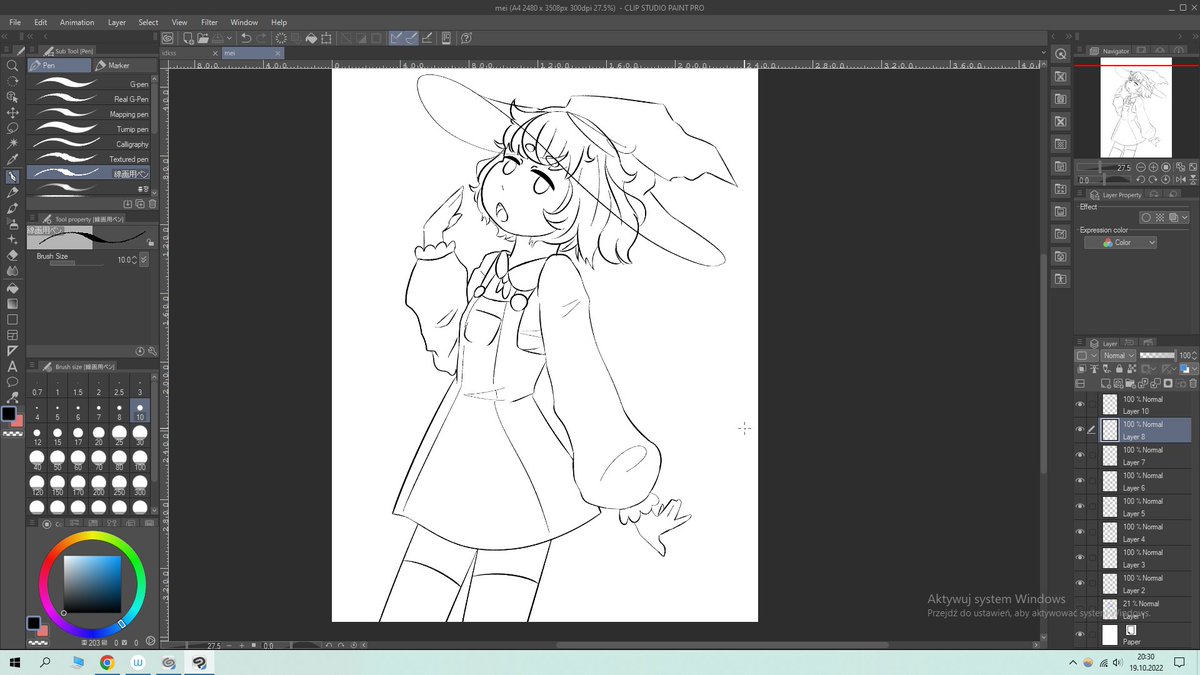
Task: Select the Operation object tool
Action: 12,97
